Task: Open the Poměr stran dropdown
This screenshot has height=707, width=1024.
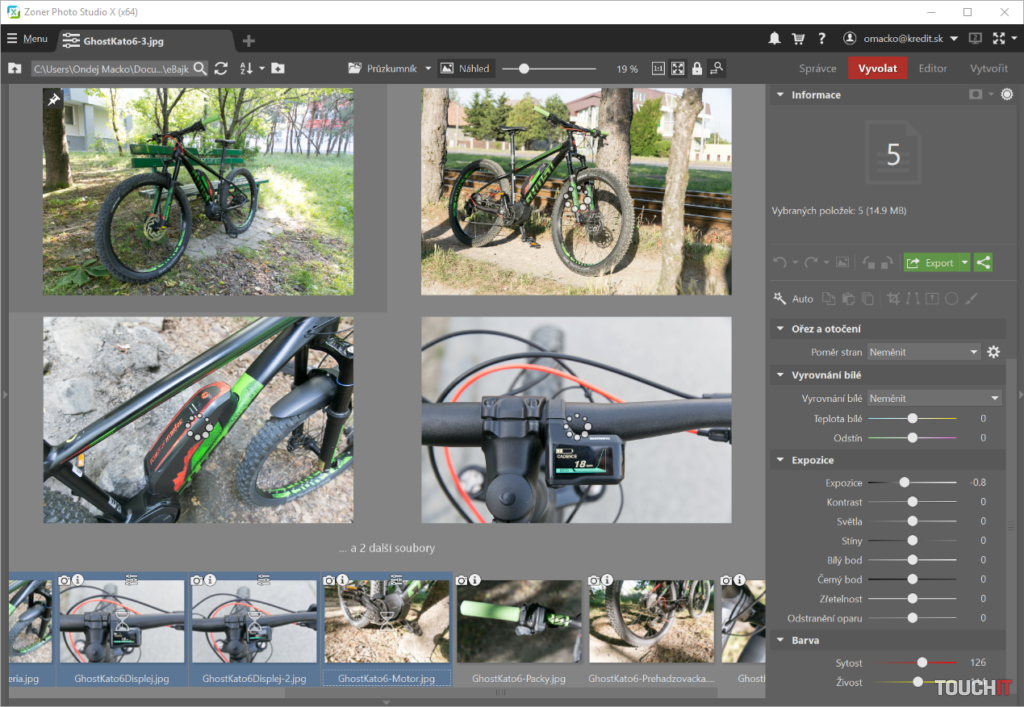Action: [923, 352]
